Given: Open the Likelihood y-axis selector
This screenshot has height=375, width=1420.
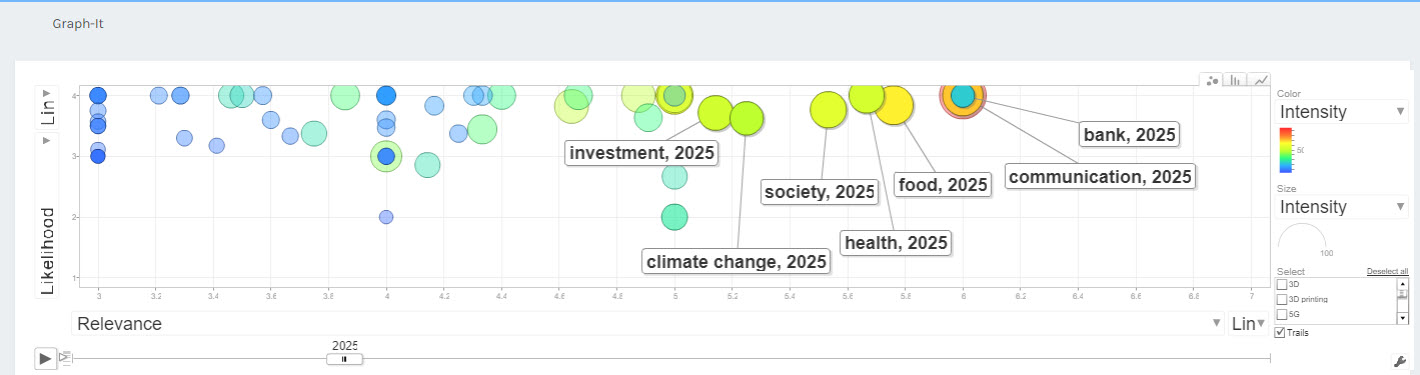Looking at the screenshot, I should [47, 215].
